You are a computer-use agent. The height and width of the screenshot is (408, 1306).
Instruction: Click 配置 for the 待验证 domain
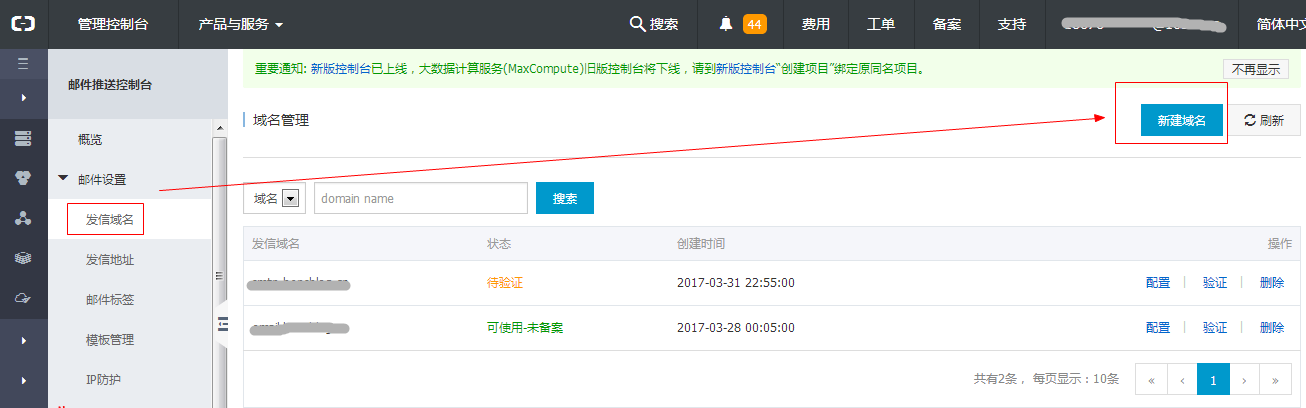1158,283
